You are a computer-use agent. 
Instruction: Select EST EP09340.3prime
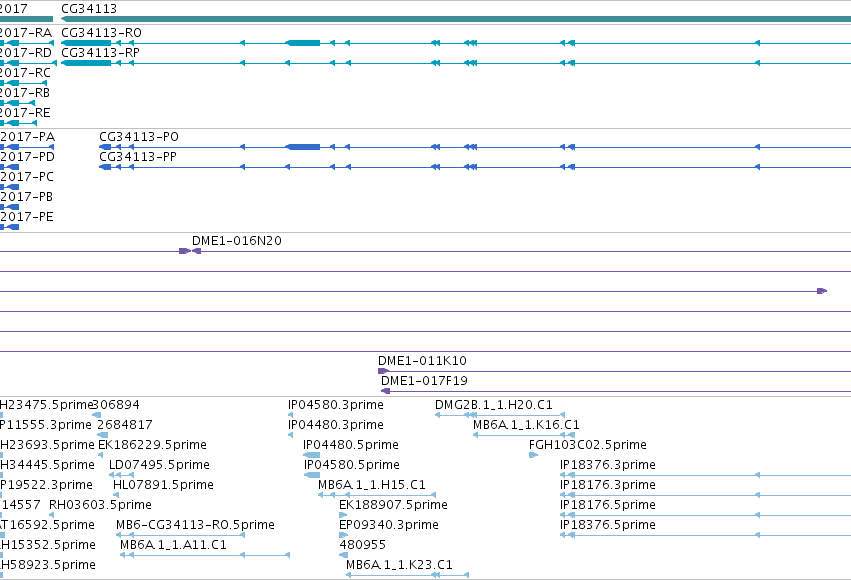(389, 525)
